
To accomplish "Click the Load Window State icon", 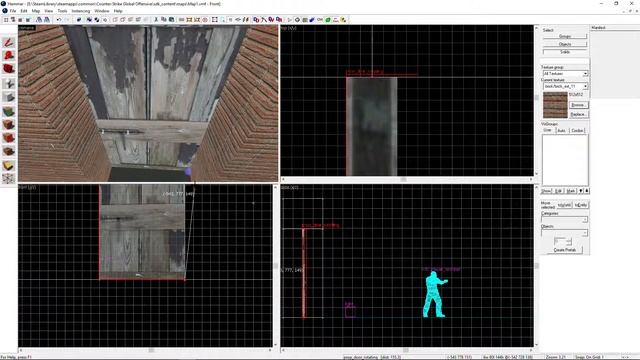I will [39, 20].
